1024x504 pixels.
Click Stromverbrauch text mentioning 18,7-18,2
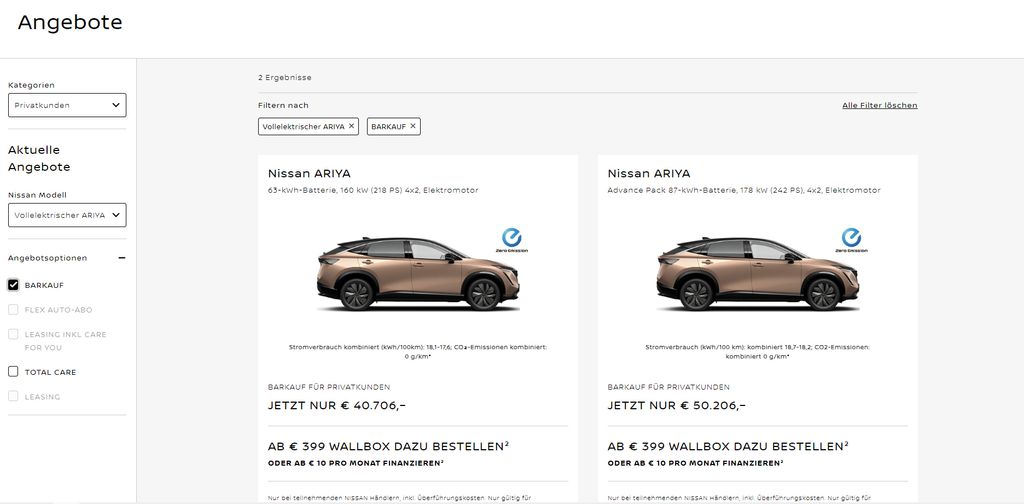[x=757, y=352]
